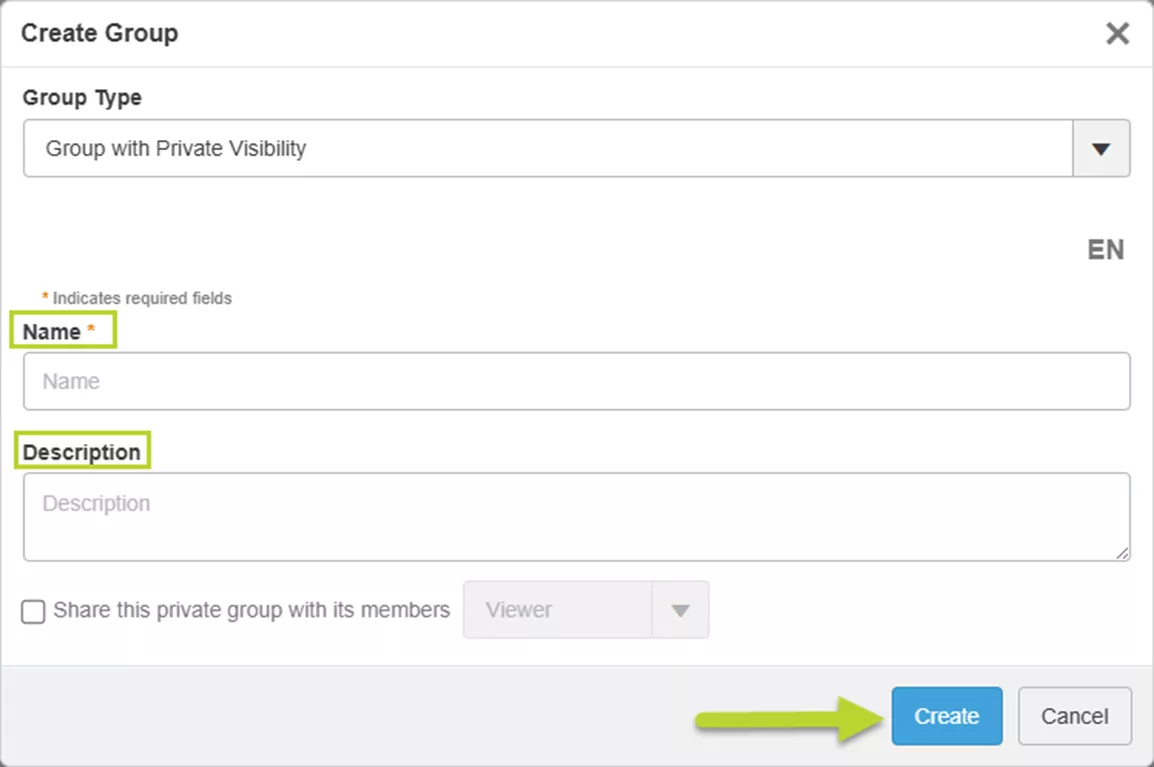Image resolution: width=1154 pixels, height=767 pixels.
Task: Click the Create Group dialog title
Action: [99, 33]
